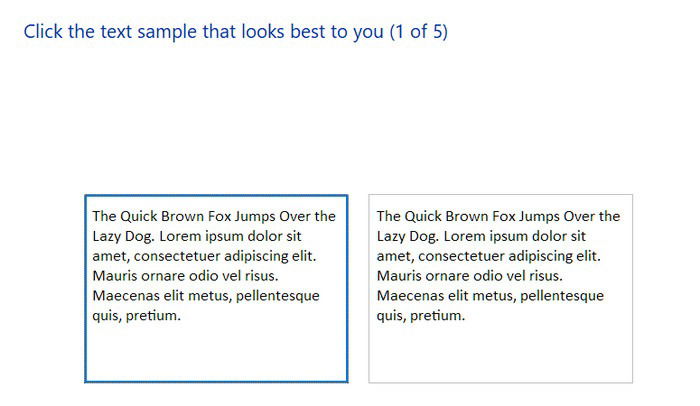The image size is (700, 406).
Task: Choose the gray-bordered unselected text sample
Action: [500, 289]
